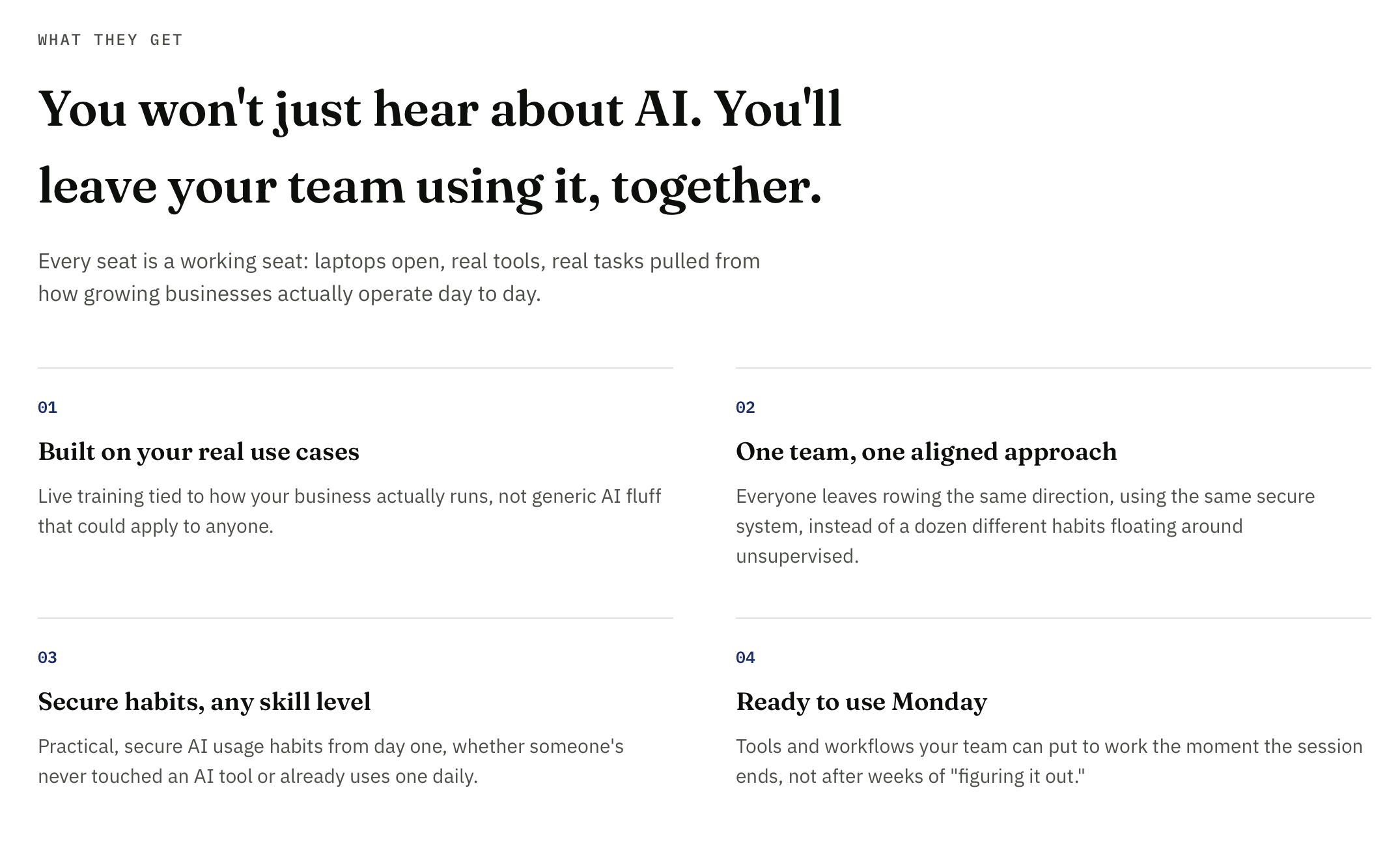Click the divider line above card 04
This screenshot has width=1400, height=861.
(1054, 618)
